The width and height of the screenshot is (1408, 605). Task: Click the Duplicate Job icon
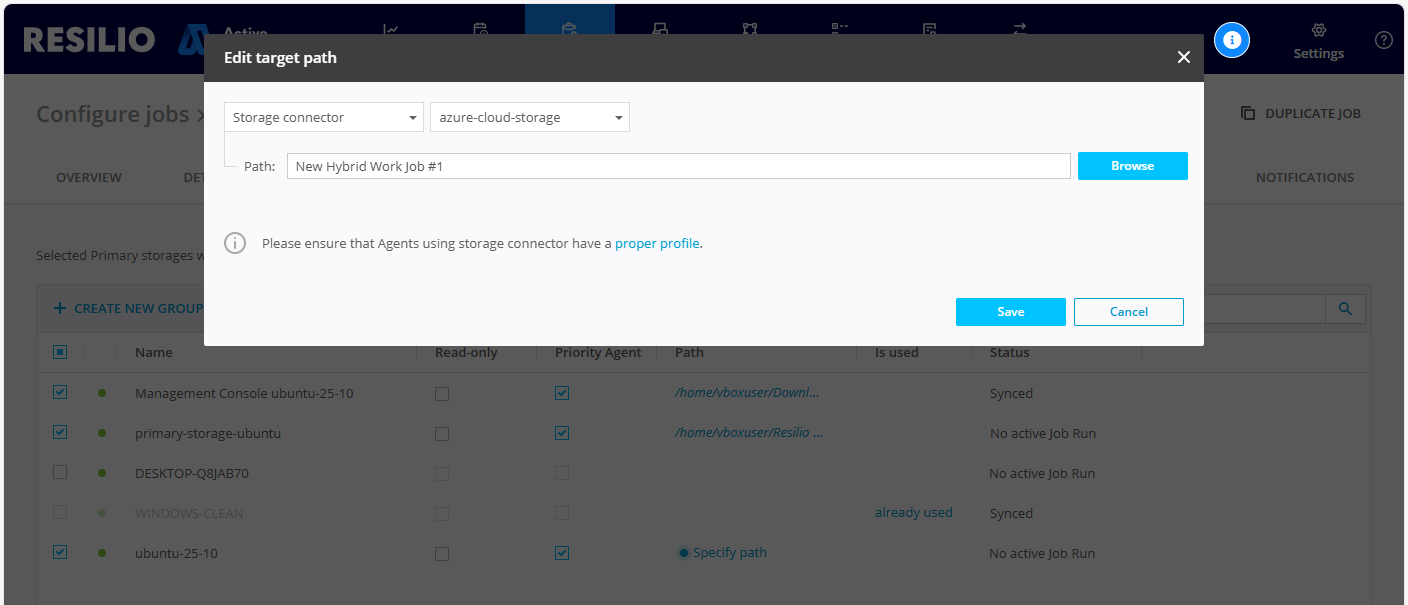1248,113
